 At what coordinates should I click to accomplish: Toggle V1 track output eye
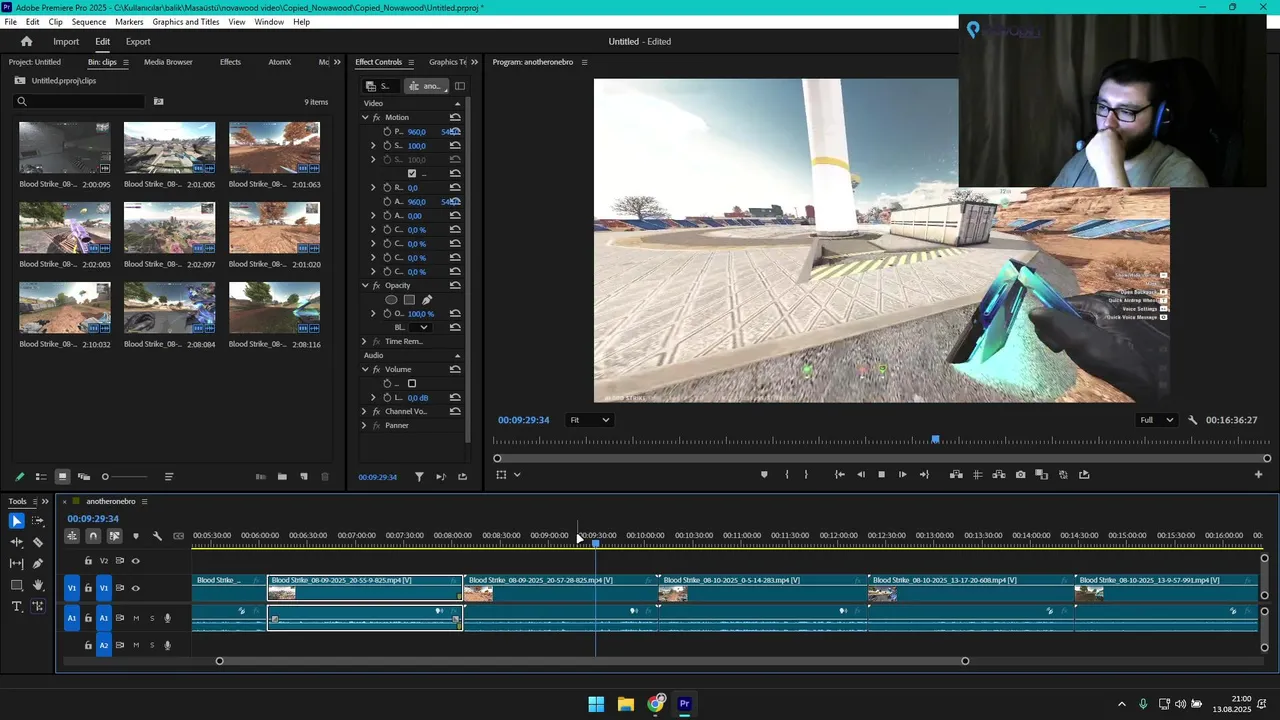coord(136,588)
